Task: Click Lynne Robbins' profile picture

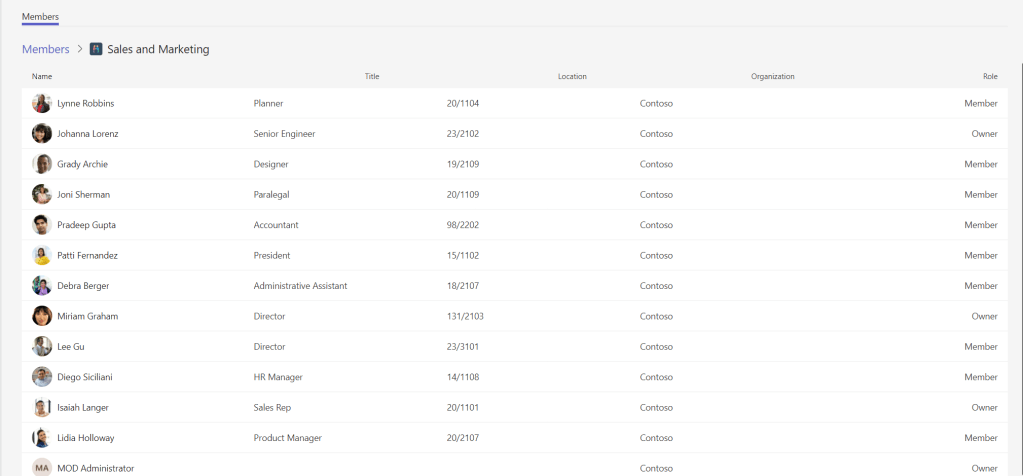Action: tap(42, 103)
